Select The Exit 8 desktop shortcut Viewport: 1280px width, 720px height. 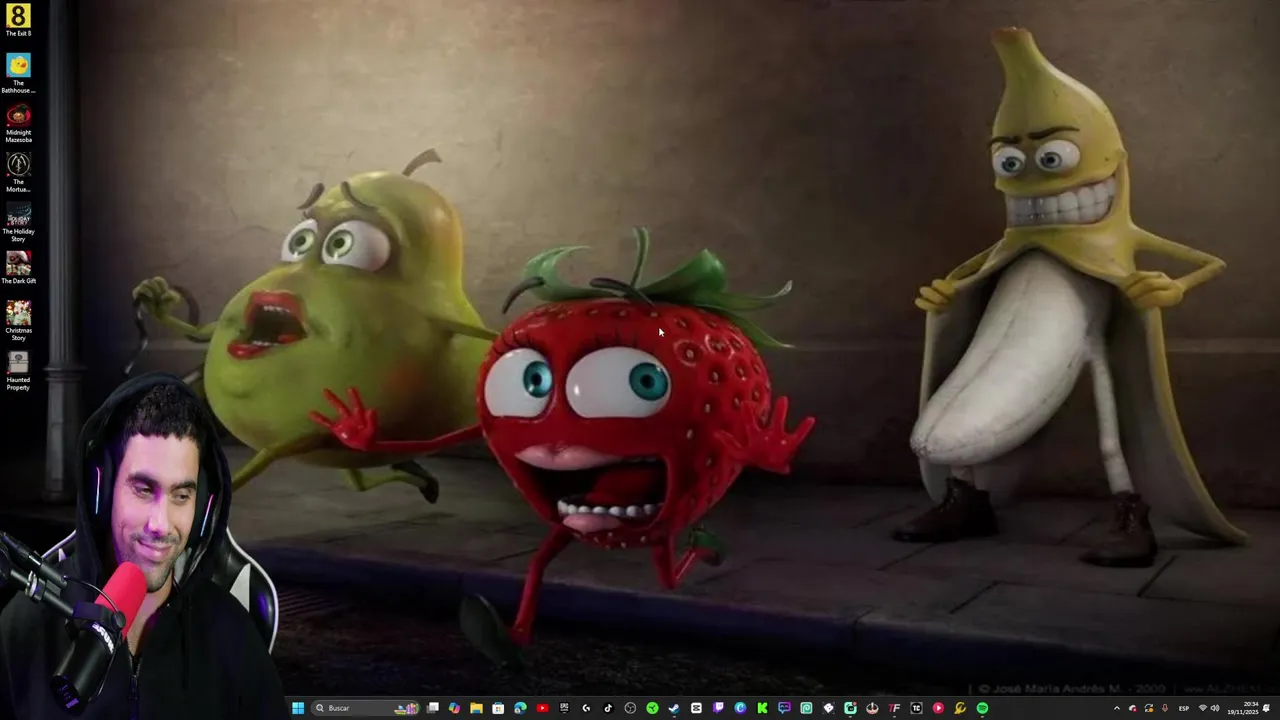(18, 20)
